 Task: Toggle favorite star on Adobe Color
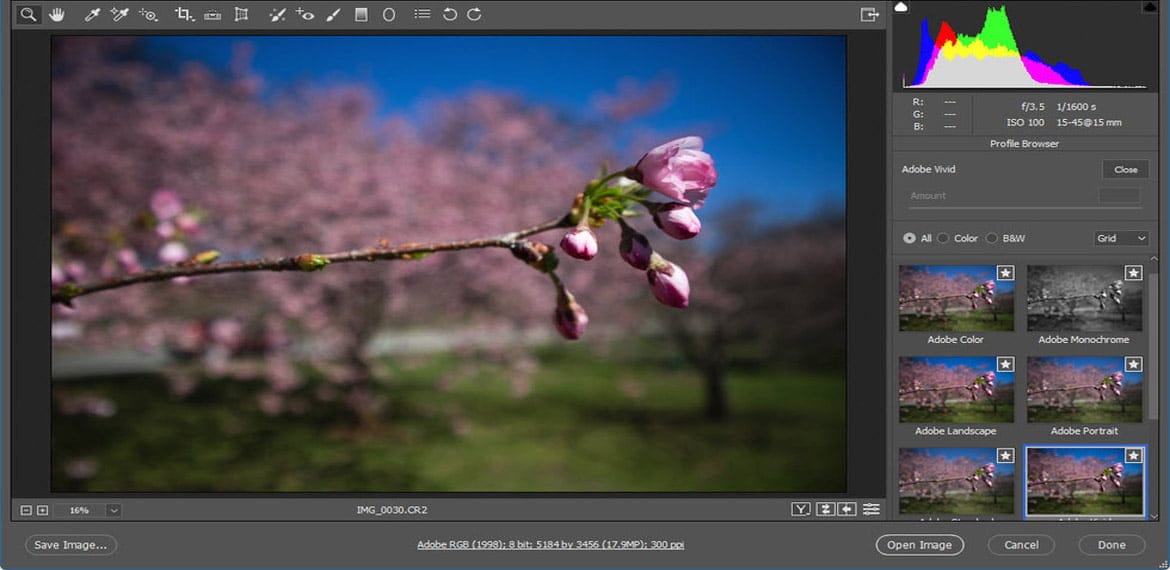pos(1005,273)
